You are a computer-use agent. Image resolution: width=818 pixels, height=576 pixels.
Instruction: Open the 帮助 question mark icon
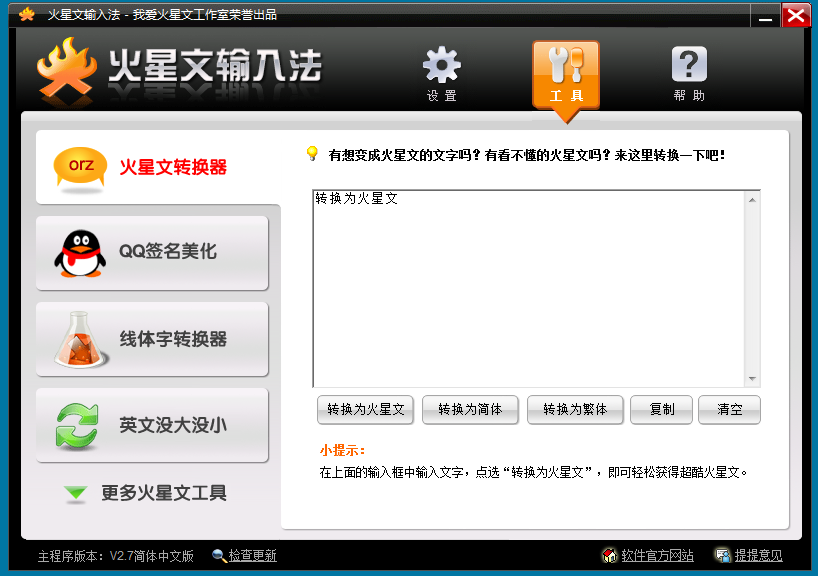click(689, 73)
